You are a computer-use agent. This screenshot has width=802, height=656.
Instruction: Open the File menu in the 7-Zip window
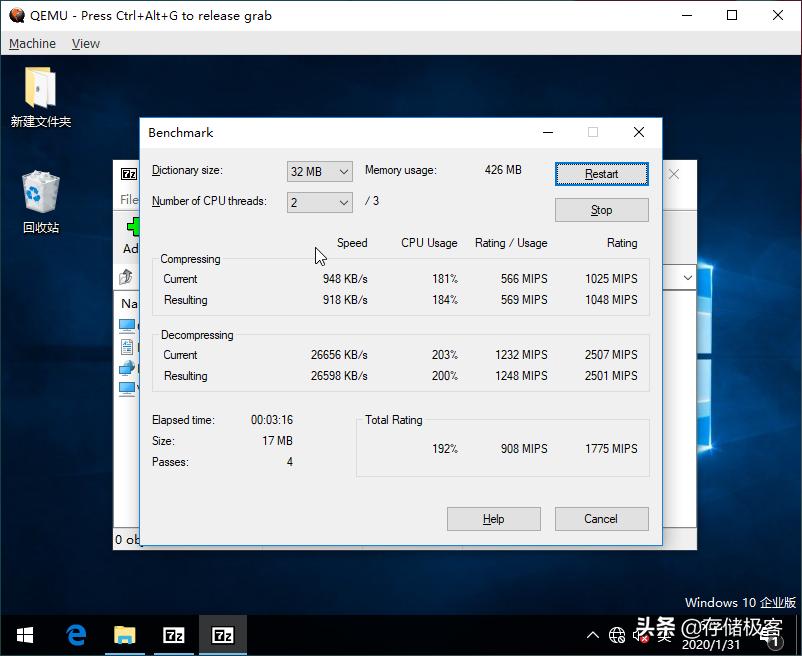128,199
